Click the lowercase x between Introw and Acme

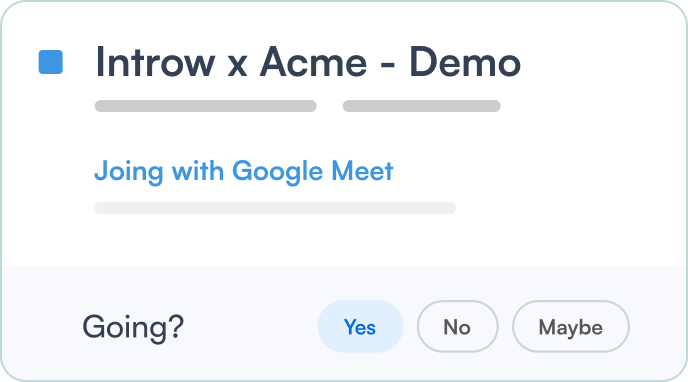pos(237,67)
